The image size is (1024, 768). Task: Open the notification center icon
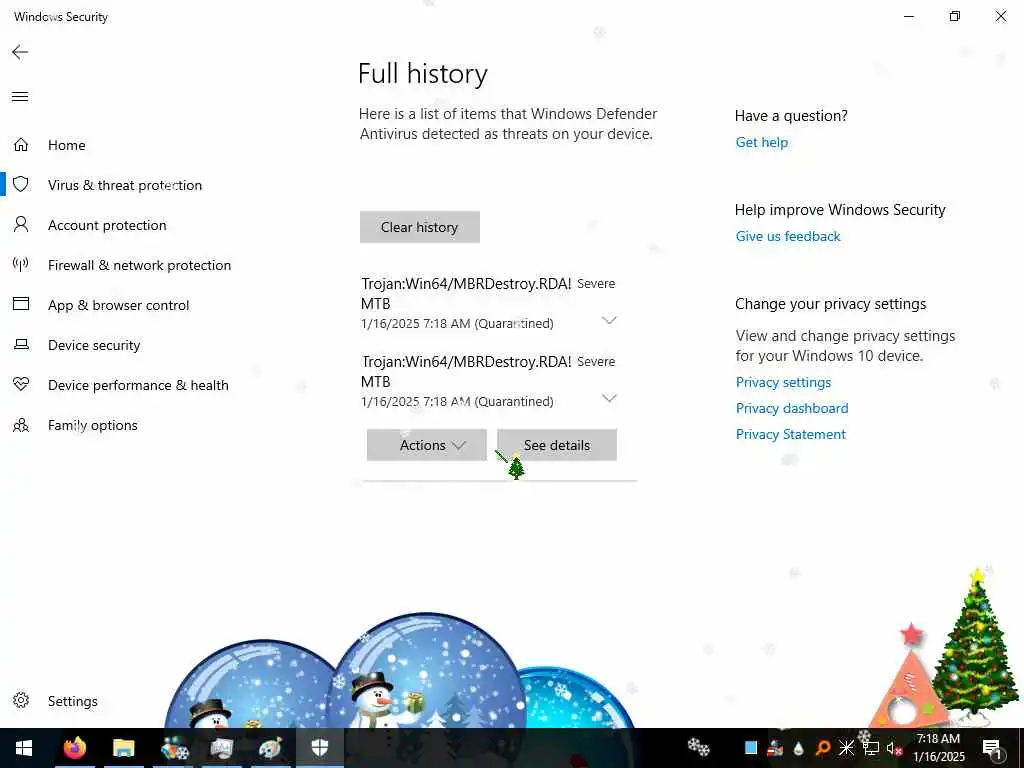click(992, 748)
